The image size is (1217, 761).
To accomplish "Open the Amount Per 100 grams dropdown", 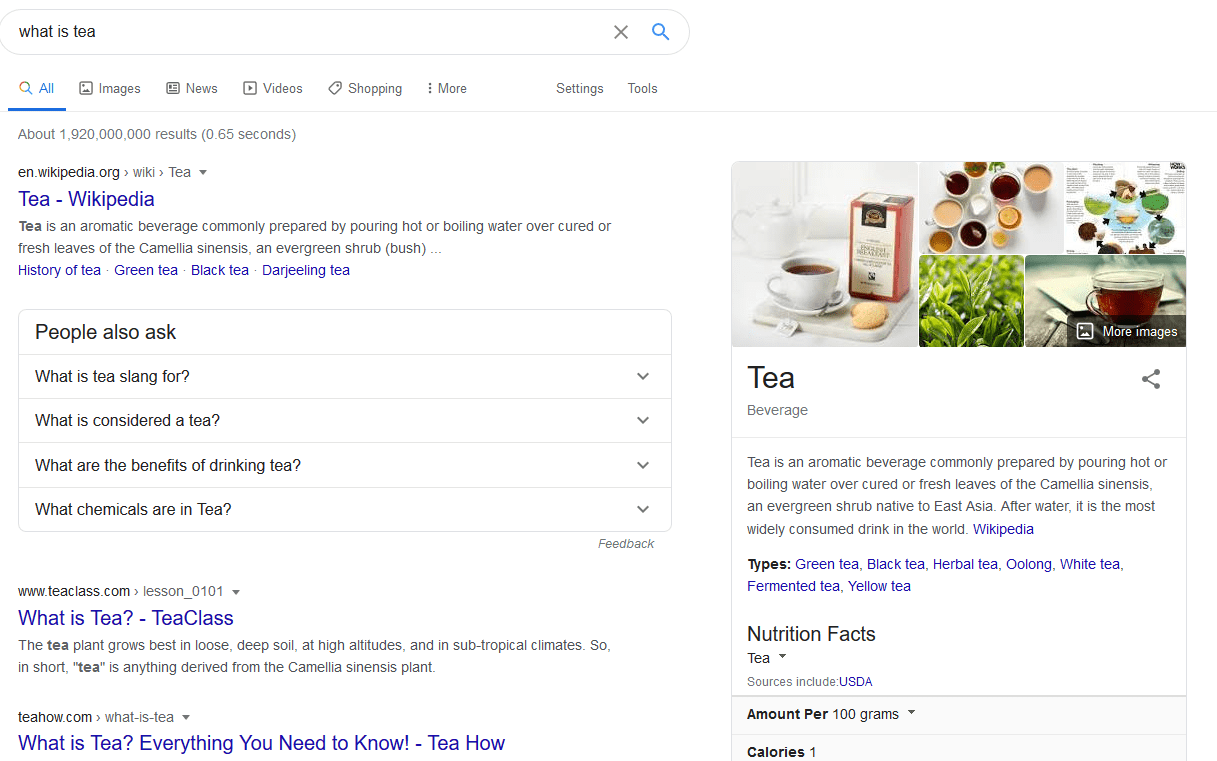I will (x=831, y=714).
